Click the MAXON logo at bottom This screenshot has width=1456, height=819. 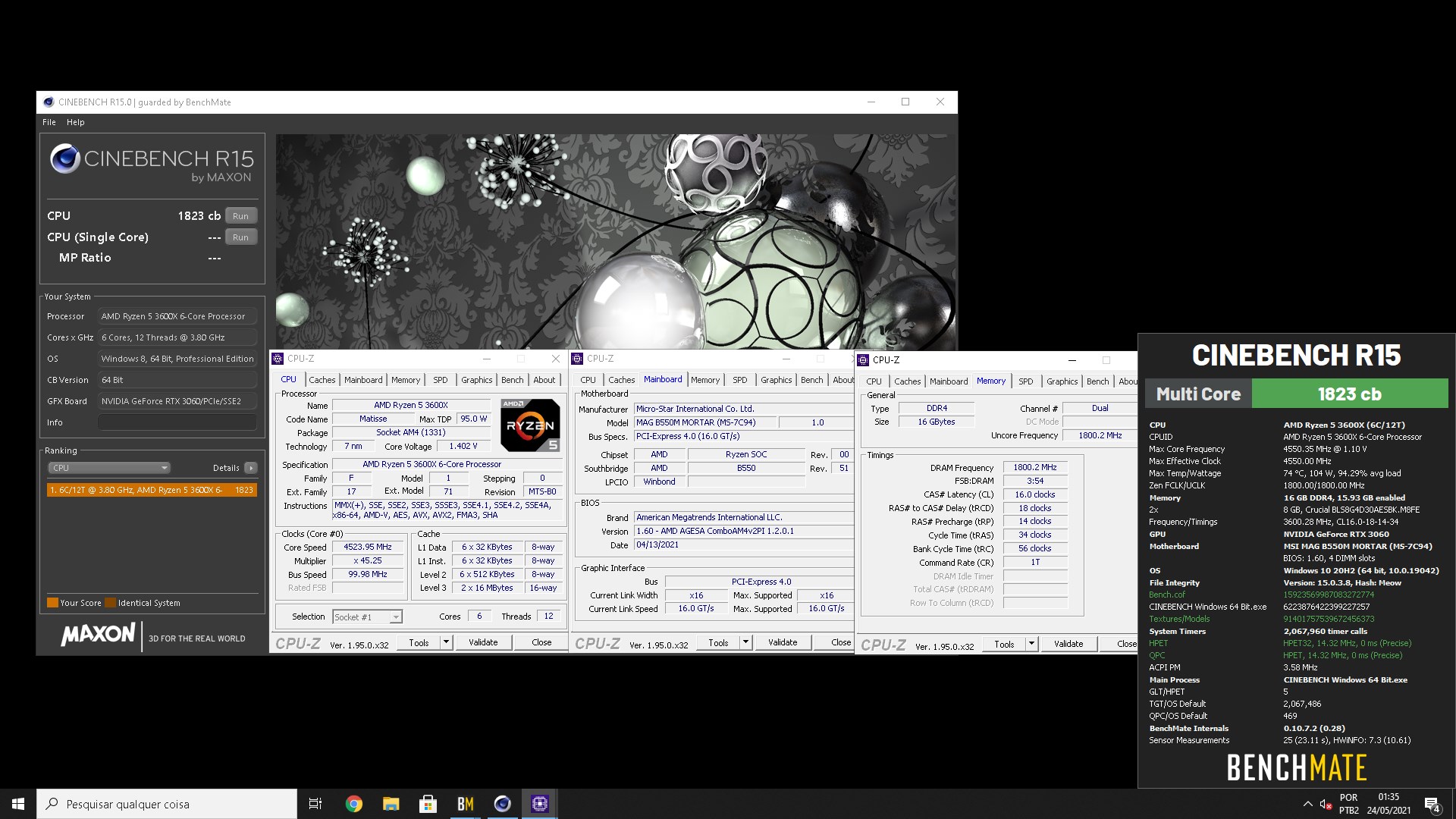99,635
